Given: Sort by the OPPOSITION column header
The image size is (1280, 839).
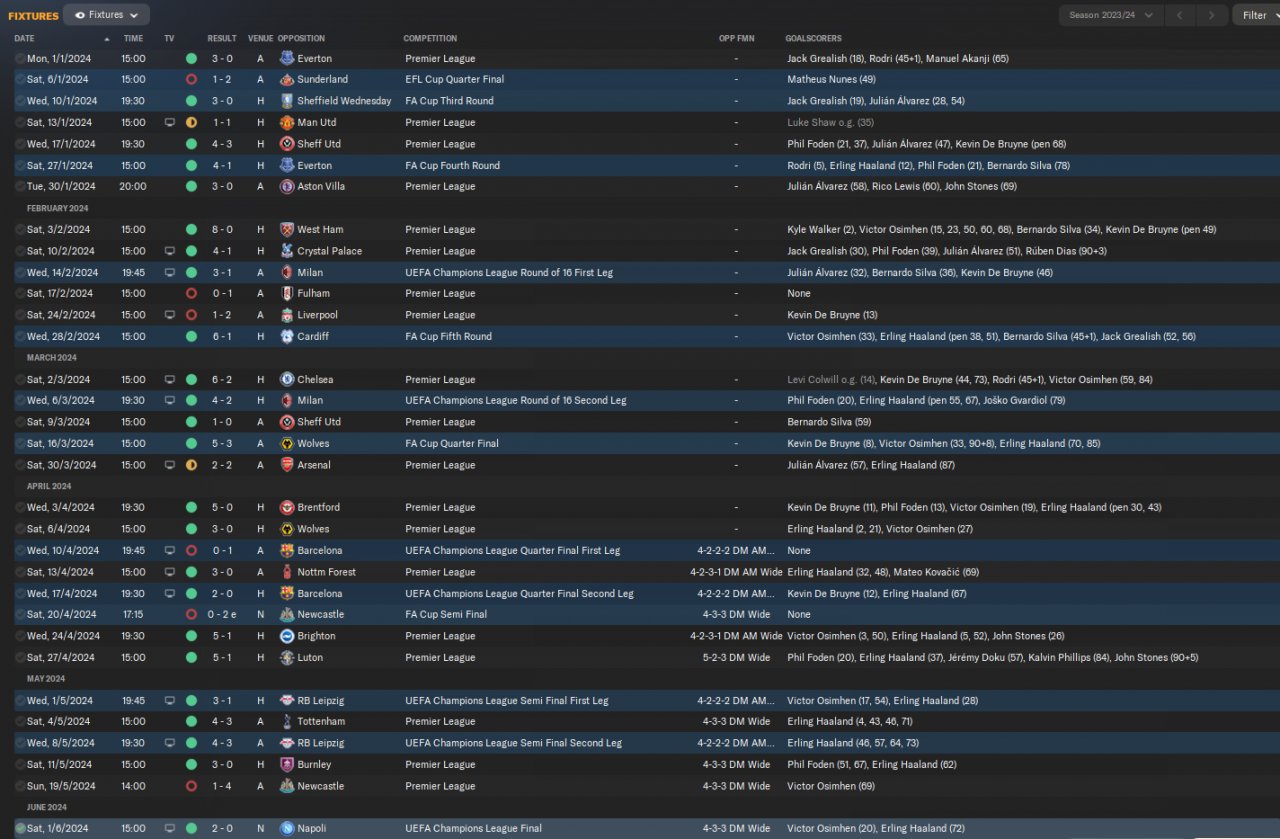Looking at the screenshot, I should 301,39.
